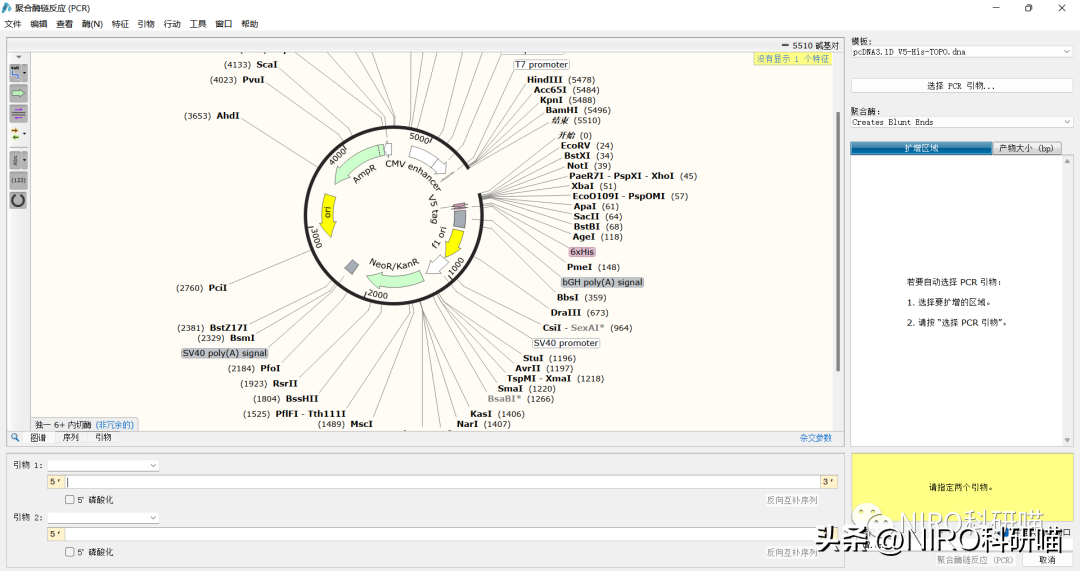1080x571 pixels.
Task: Enable 5' 磷酸化 checkbox for primer 2
Action: pos(70,552)
